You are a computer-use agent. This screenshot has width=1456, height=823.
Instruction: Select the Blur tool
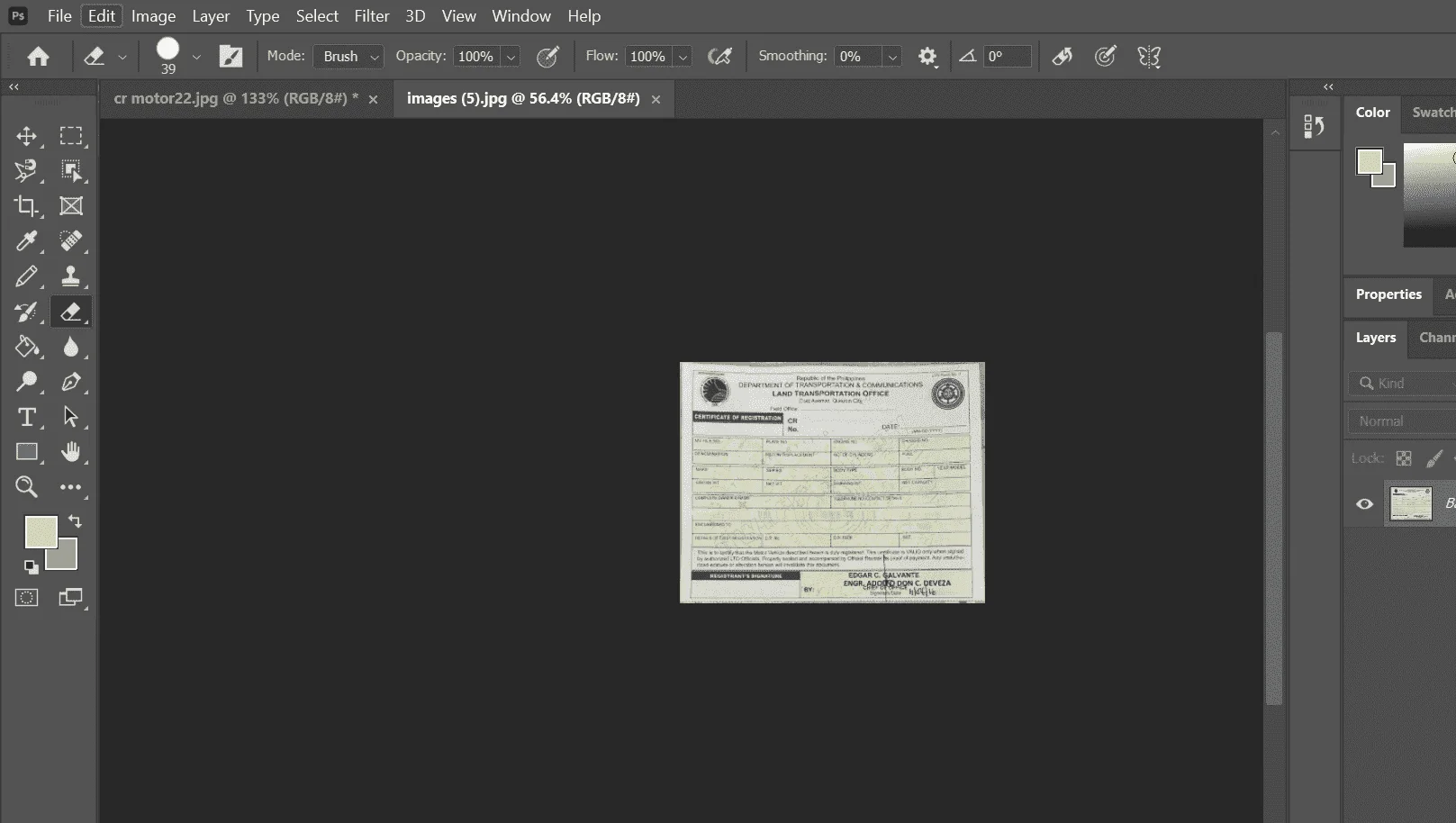(x=71, y=347)
